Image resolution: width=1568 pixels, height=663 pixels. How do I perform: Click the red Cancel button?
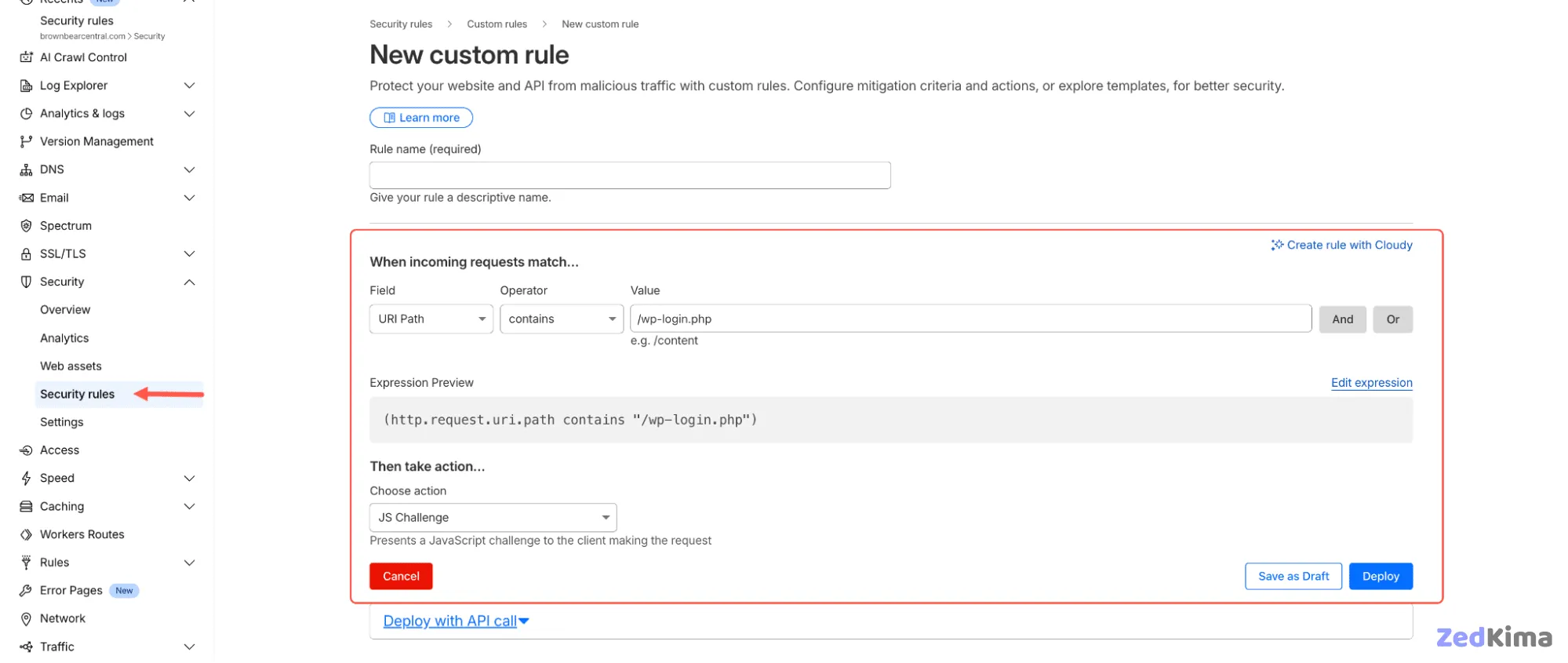401,577
